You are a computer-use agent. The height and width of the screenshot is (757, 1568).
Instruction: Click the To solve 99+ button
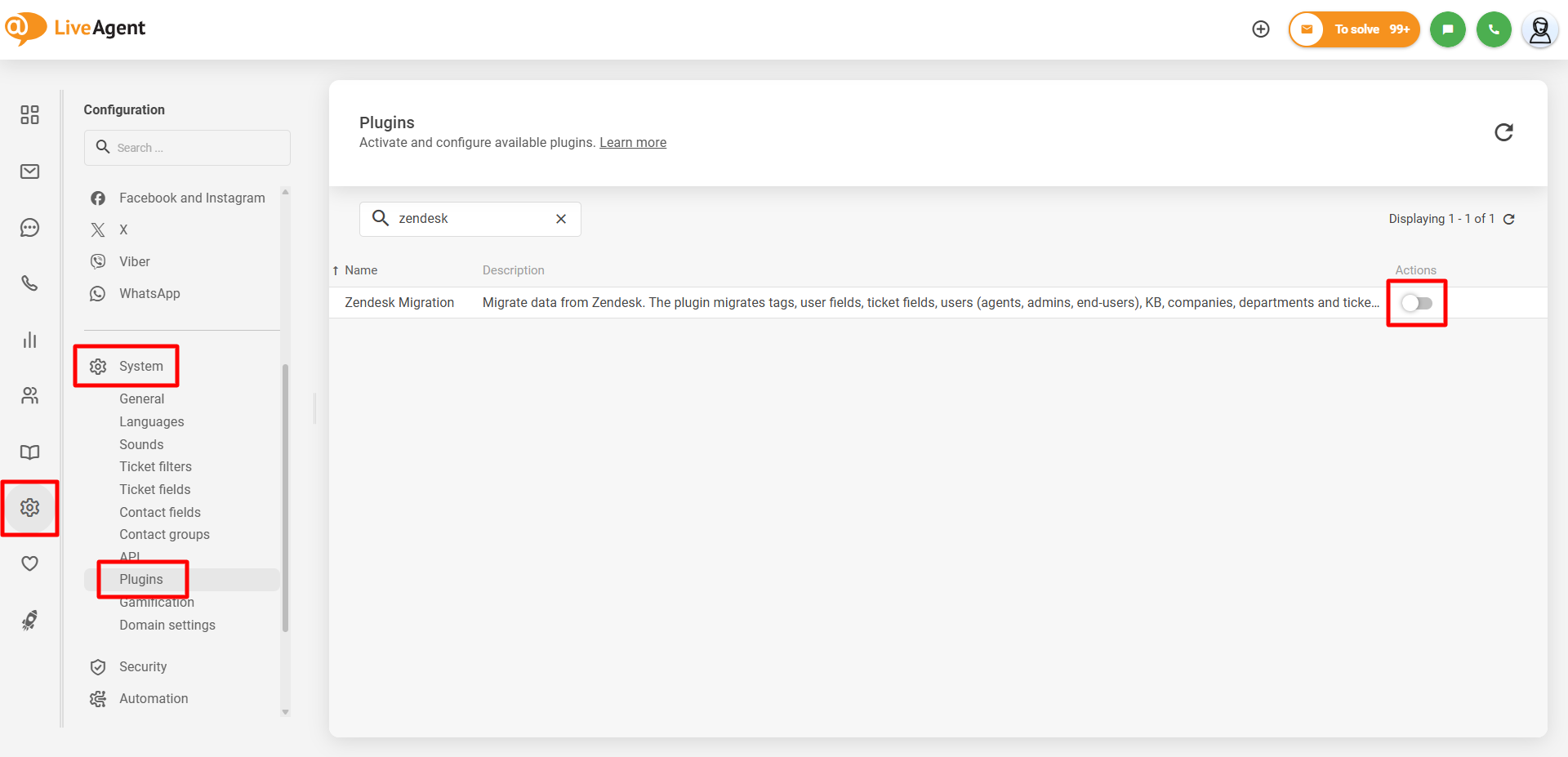point(1355,29)
